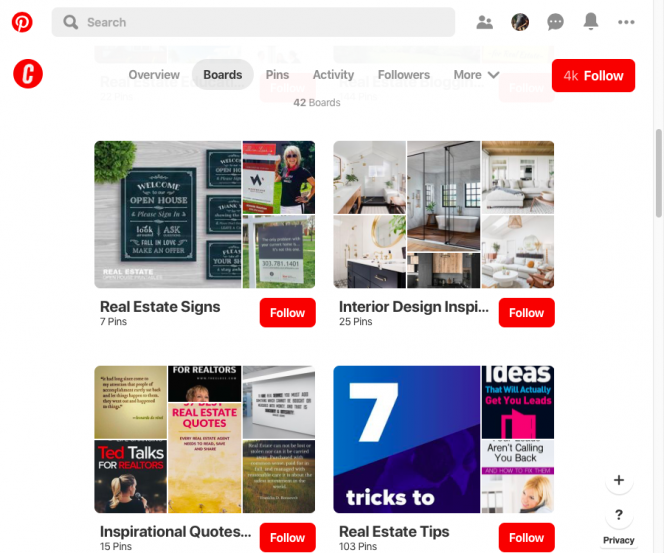Open the user profile avatar
Viewport: 664px width, 553px height.
pos(520,22)
